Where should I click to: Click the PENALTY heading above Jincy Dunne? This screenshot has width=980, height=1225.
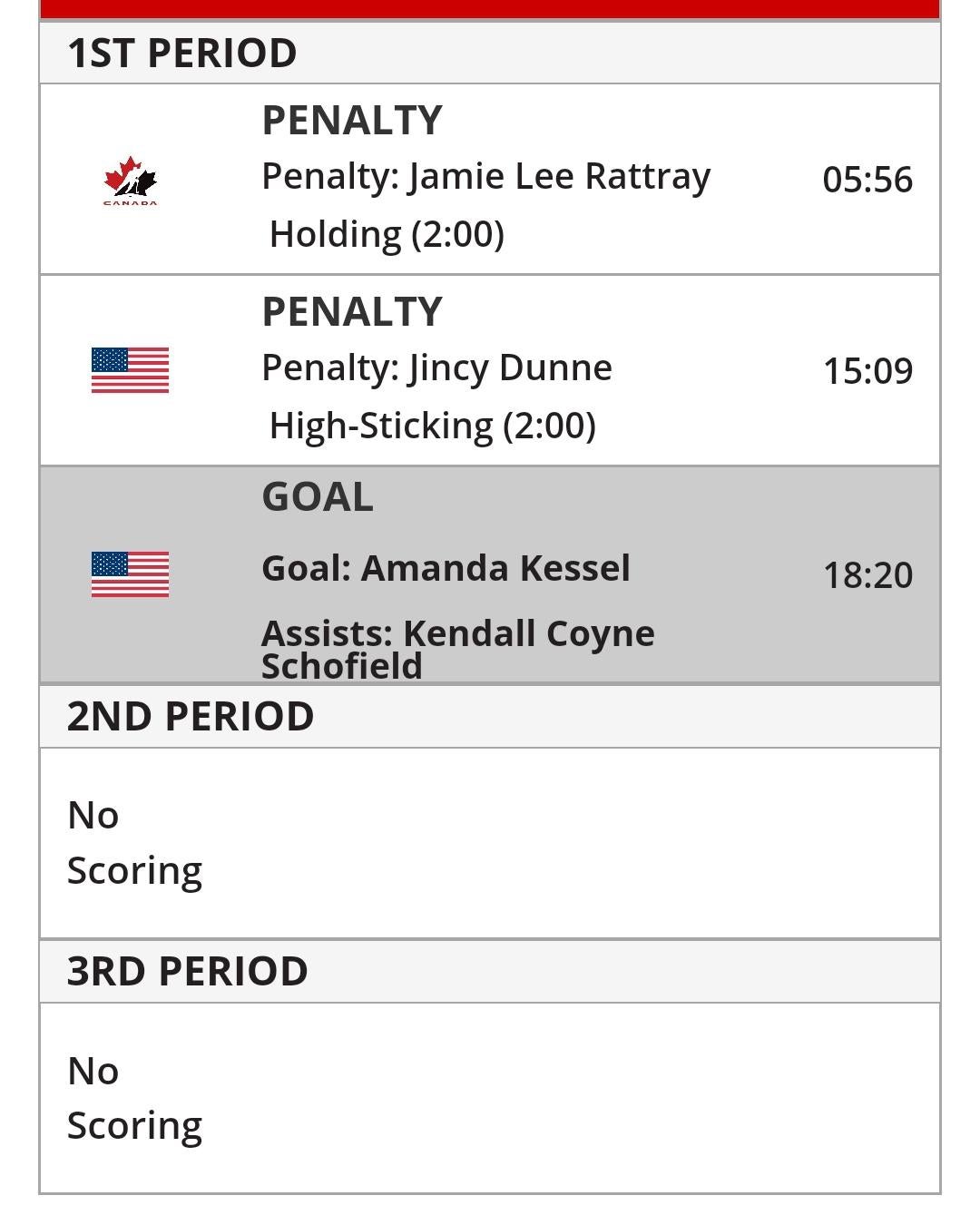coord(352,311)
